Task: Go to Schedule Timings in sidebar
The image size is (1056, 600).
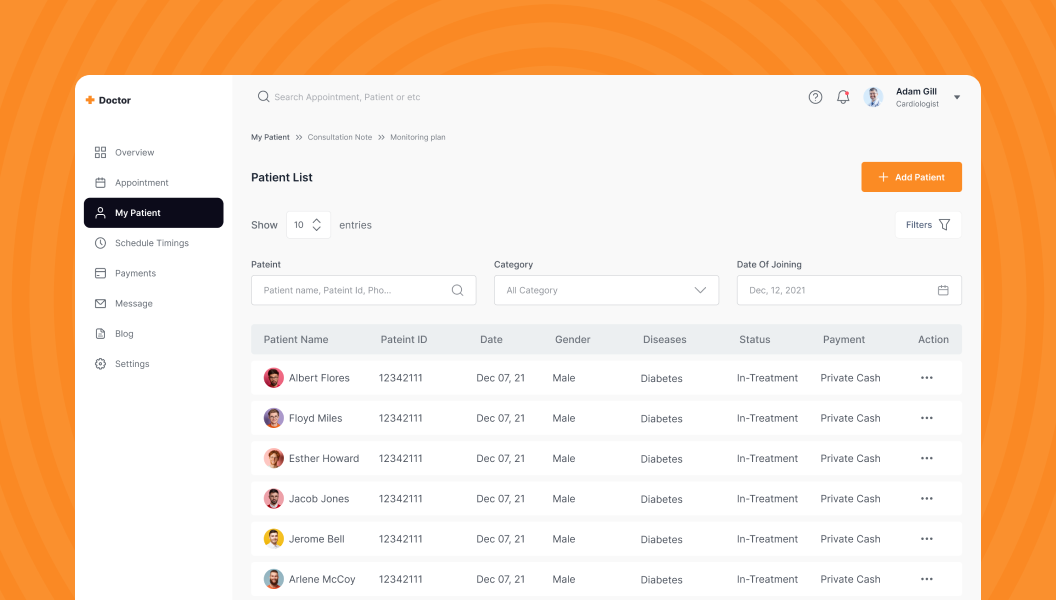Action: 151,243
